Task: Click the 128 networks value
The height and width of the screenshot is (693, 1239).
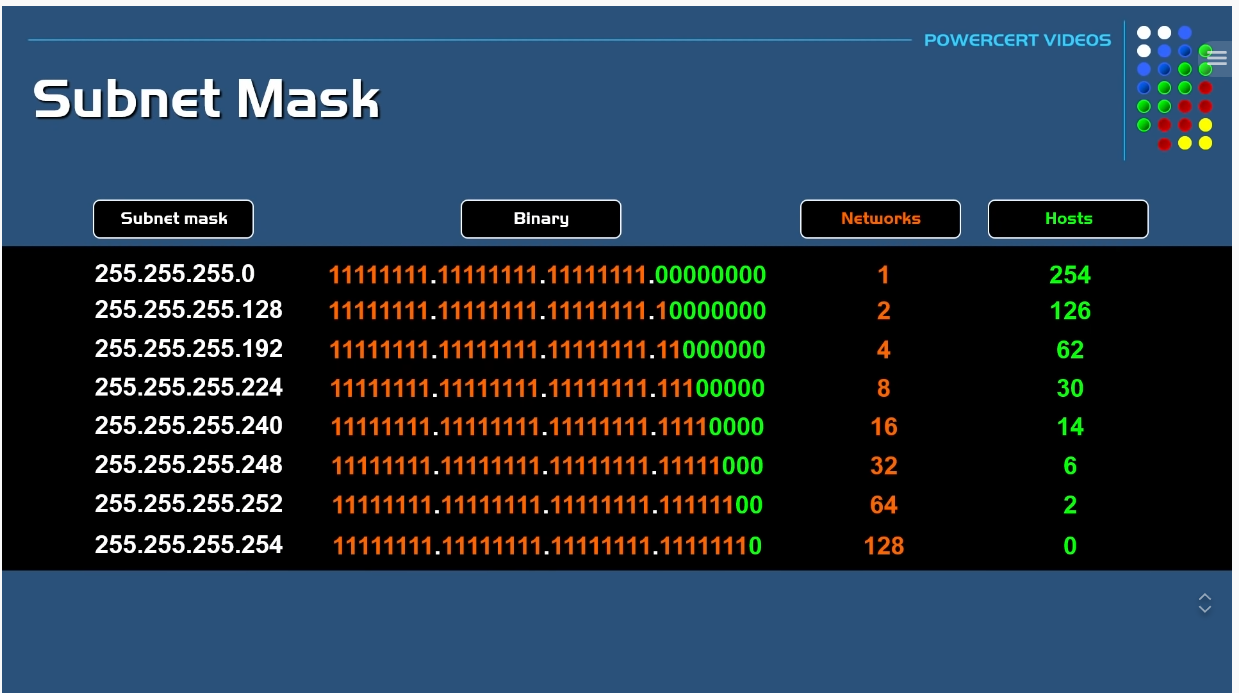Action: (884, 546)
